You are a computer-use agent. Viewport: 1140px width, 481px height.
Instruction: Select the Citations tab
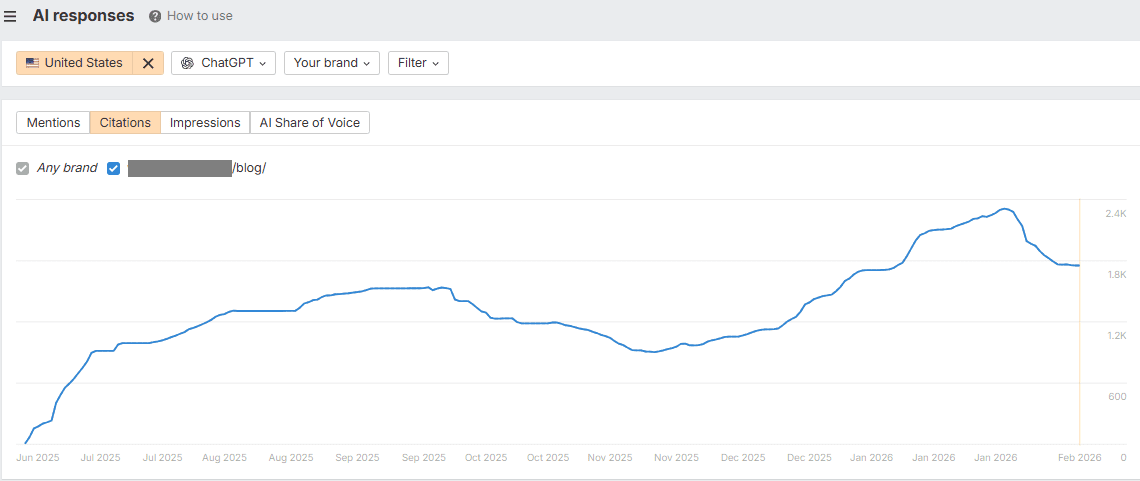tap(125, 122)
